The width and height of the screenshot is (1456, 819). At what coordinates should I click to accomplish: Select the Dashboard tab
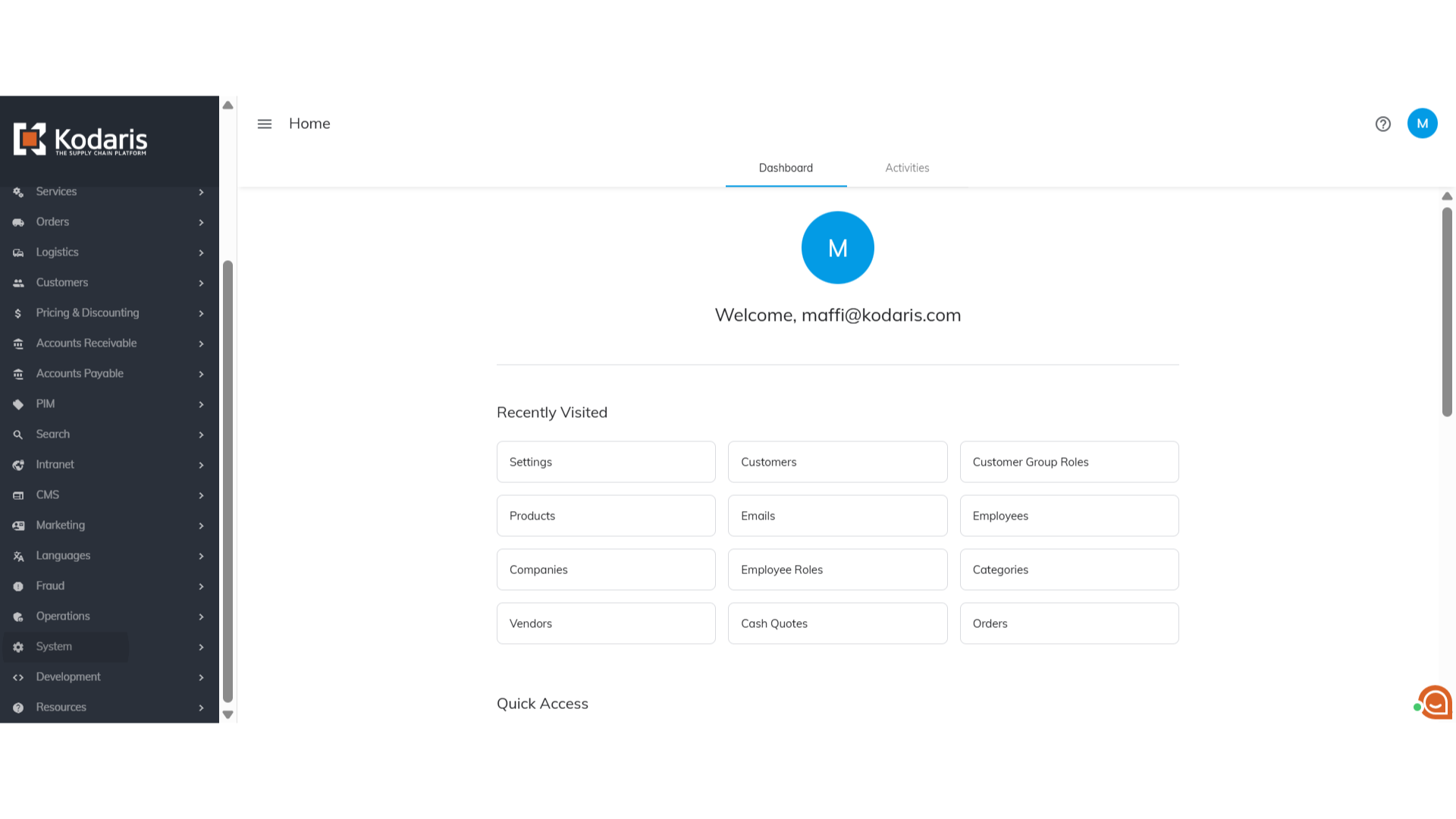click(x=786, y=168)
